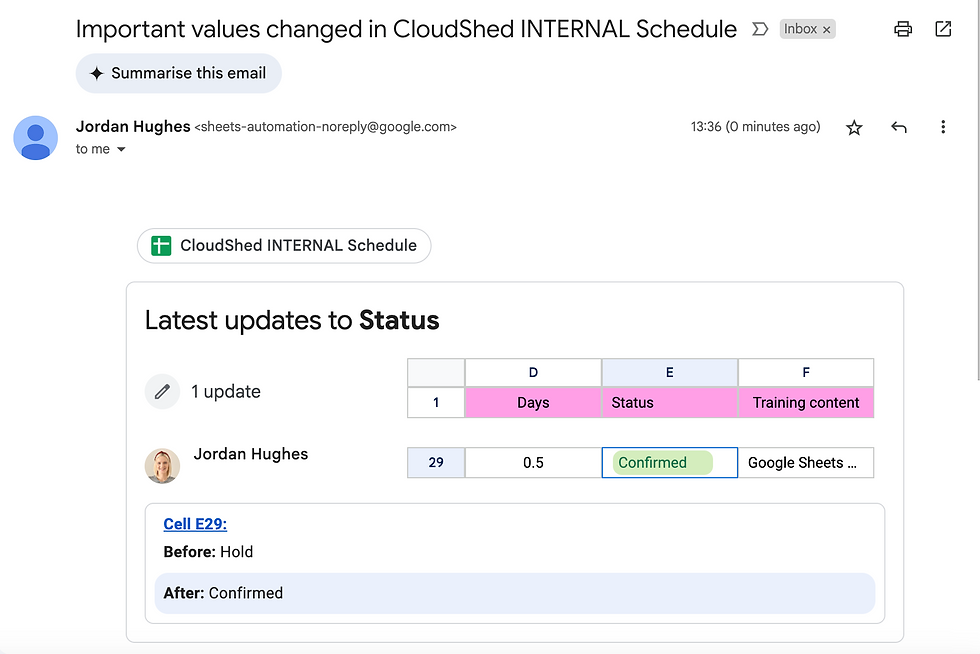
Task: Open the CloudShed INTERNAL Schedule sheet chip
Action: point(284,246)
